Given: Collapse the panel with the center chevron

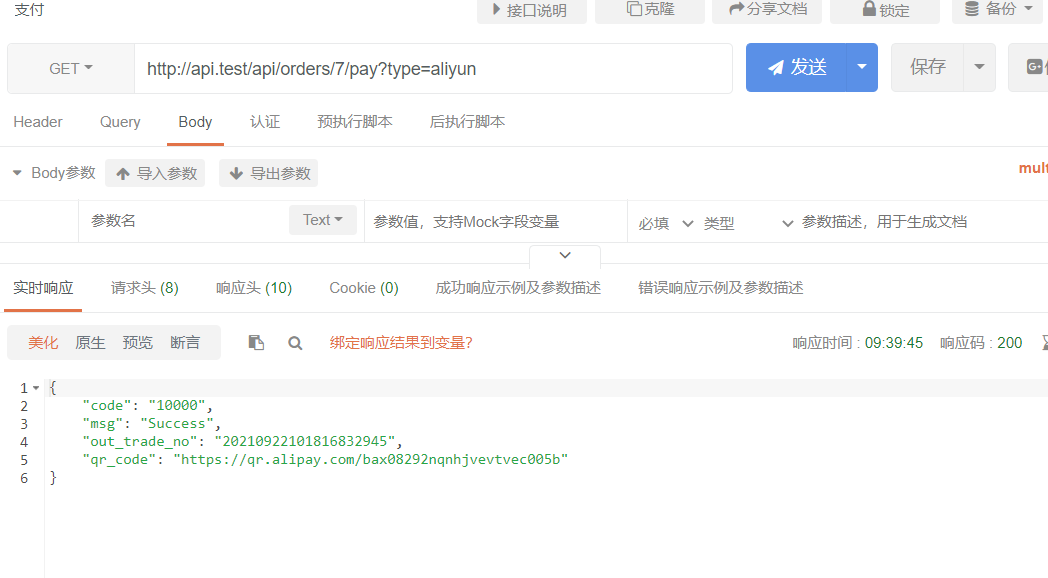Looking at the screenshot, I should coord(564,256).
